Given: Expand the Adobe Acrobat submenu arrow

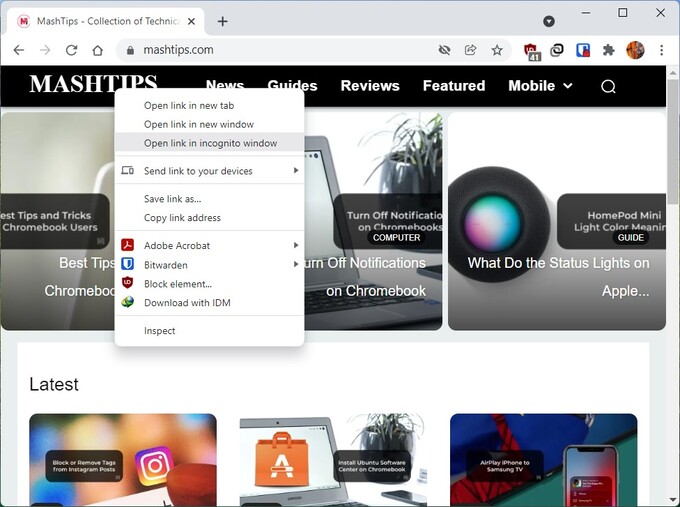Looking at the screenshot, I should tap(296, 245).
